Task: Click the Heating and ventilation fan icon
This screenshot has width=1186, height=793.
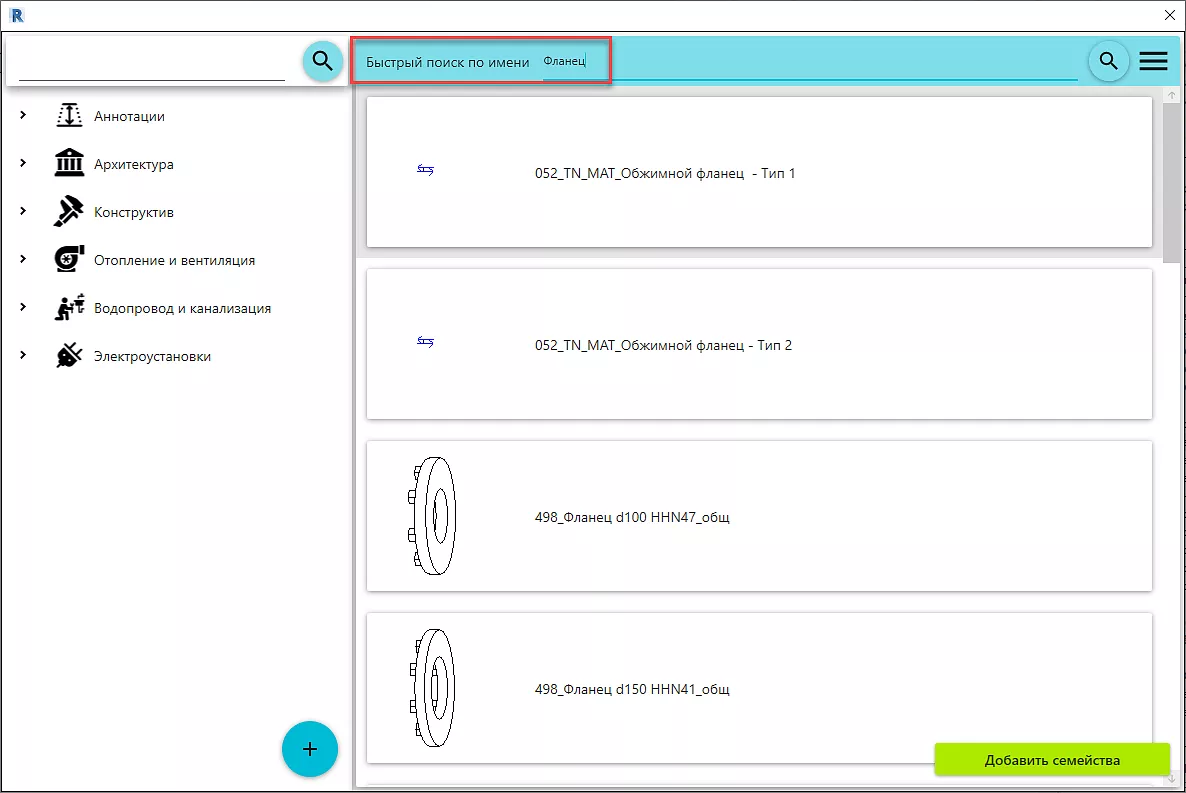Action: point(69,260)
